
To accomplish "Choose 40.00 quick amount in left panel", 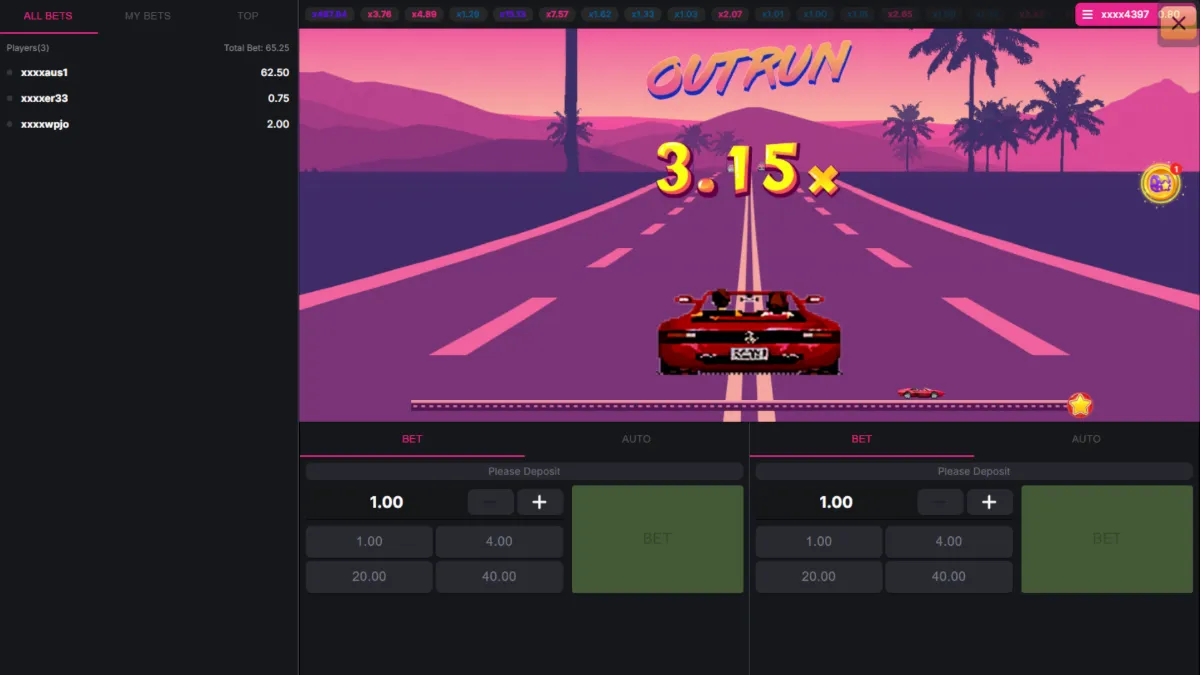I will pyautogui.click(x=499, y=577).
